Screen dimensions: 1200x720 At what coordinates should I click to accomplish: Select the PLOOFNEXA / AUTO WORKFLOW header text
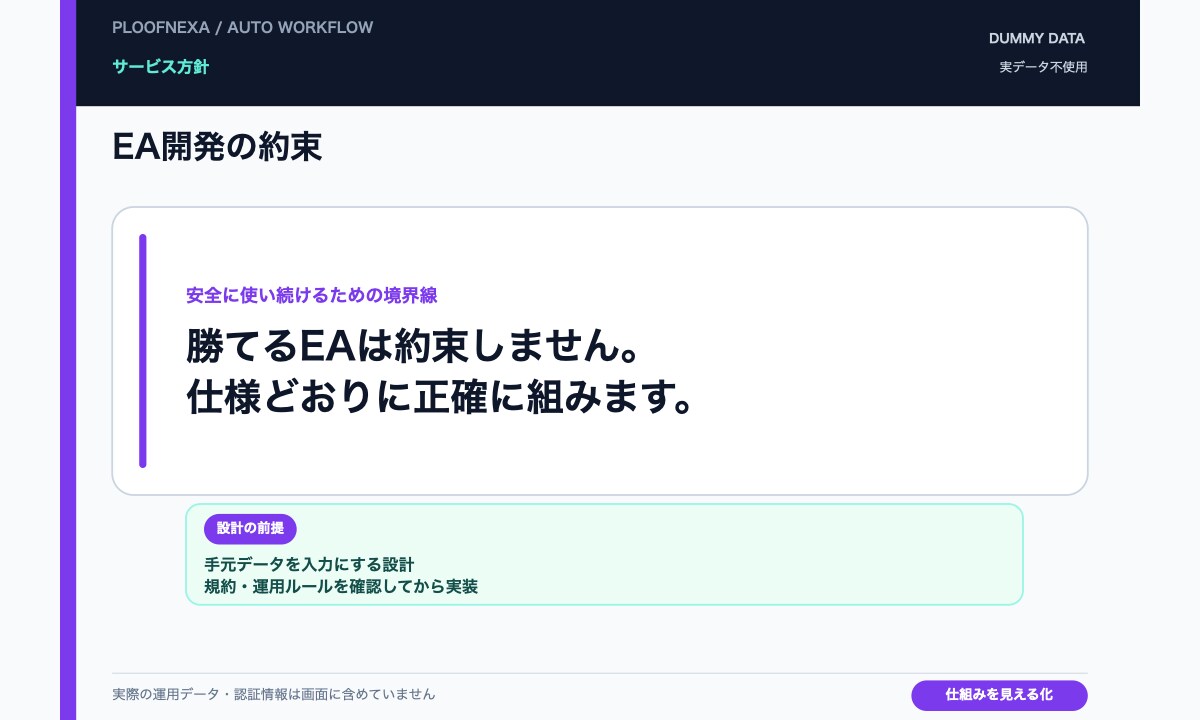pos(243,28)
